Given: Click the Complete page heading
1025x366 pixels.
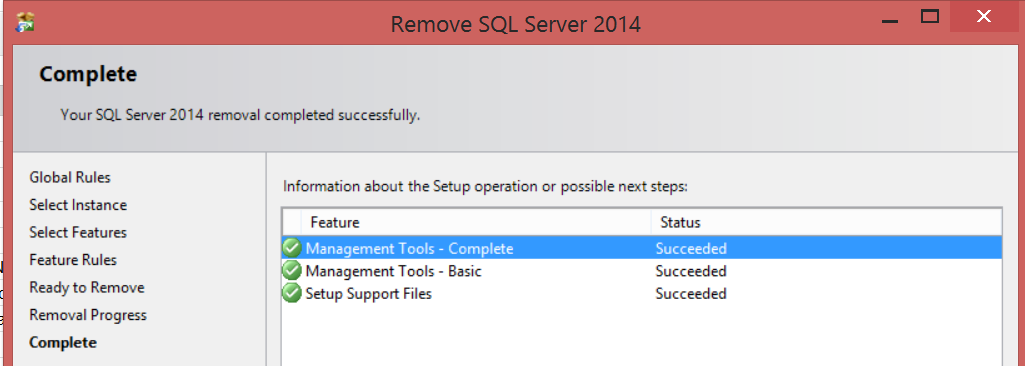Looking at the screenshot, I should [x=88, y=74].
